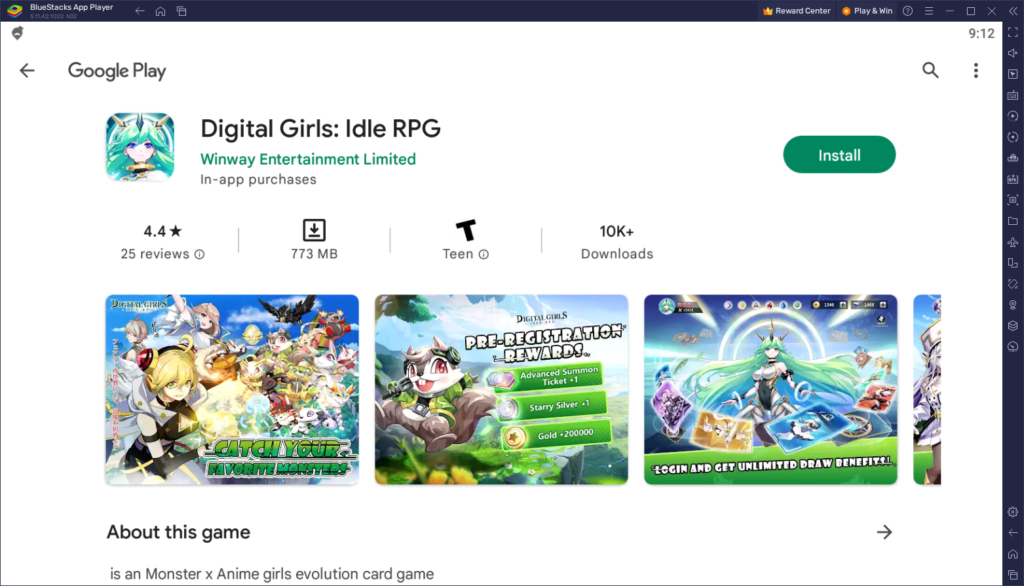Install Digital Girls: Idle RPG

coord(839,155)
